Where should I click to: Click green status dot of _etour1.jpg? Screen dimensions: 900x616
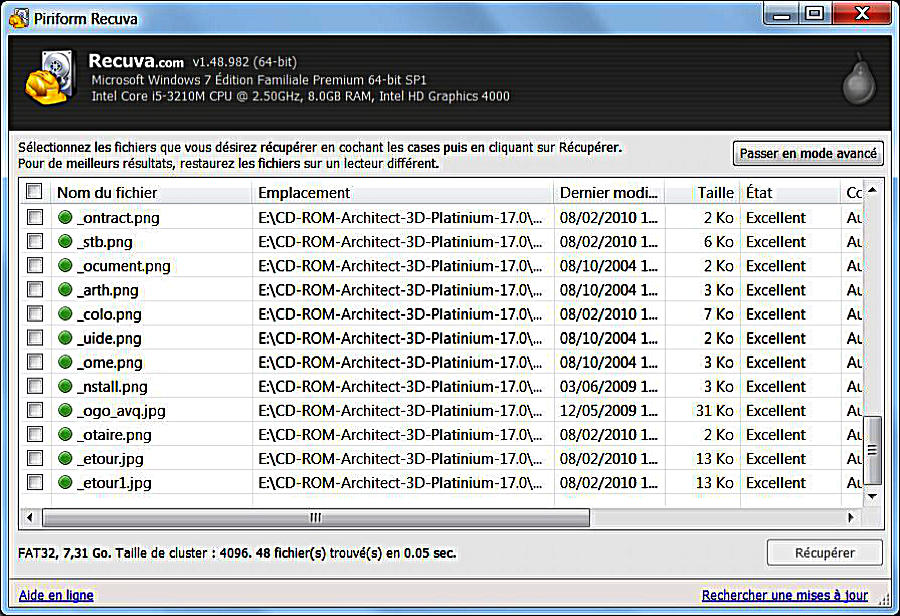[65, 483]
